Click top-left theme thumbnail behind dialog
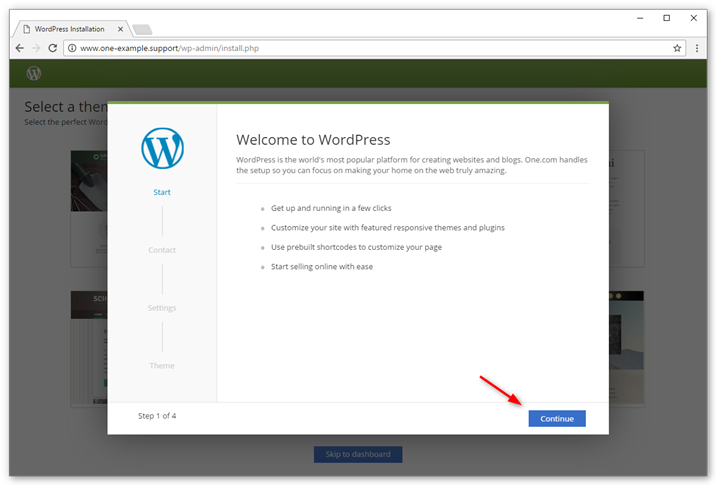Image resolution: width=716 pixels, height=485 pixels. pos(89,209)
